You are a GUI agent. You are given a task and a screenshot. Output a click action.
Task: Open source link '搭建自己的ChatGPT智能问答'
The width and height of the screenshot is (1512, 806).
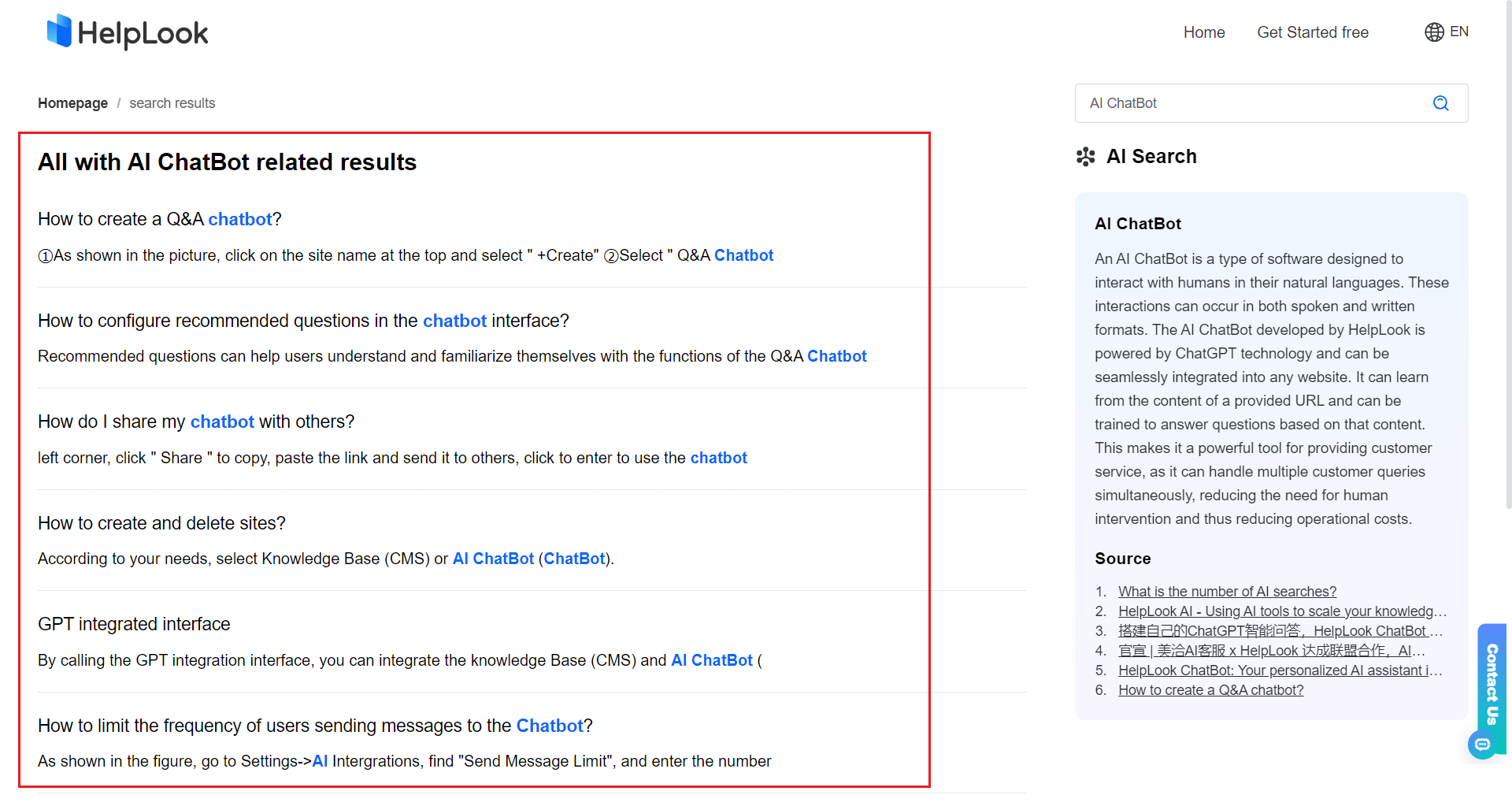[1280, 631]
